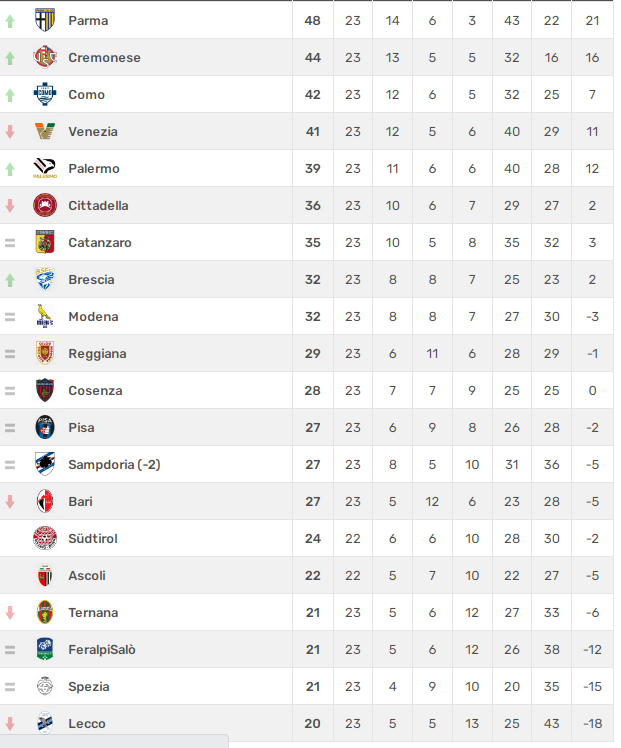Select the Bari team name
The height and width of the screenshot is (748, 621).
(x=80, y=502)
